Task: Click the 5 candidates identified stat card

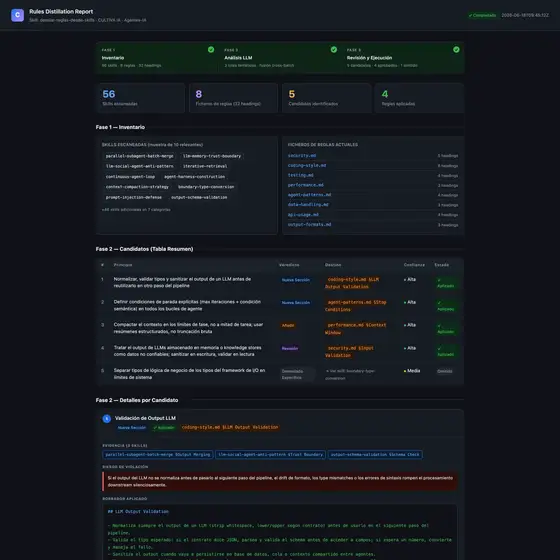Action: click(326, 98)
